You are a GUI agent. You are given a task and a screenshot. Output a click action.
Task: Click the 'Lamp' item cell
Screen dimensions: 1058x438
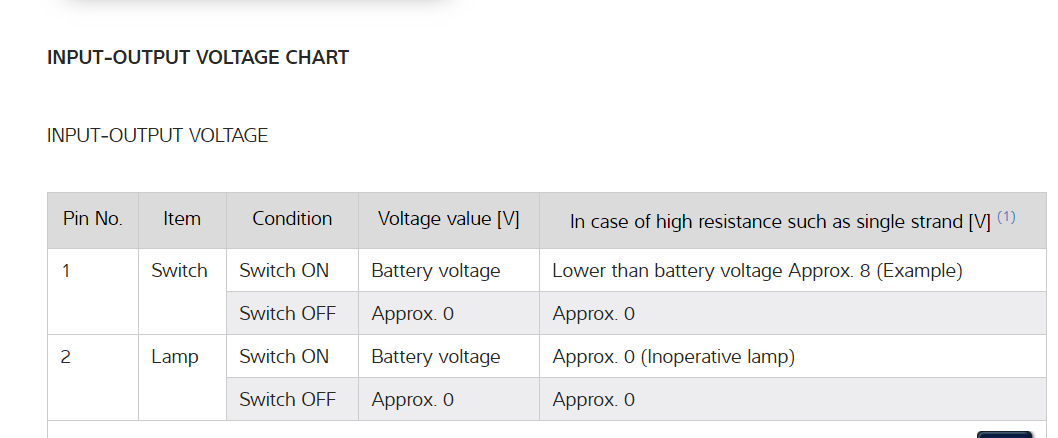tap(175, 357)
